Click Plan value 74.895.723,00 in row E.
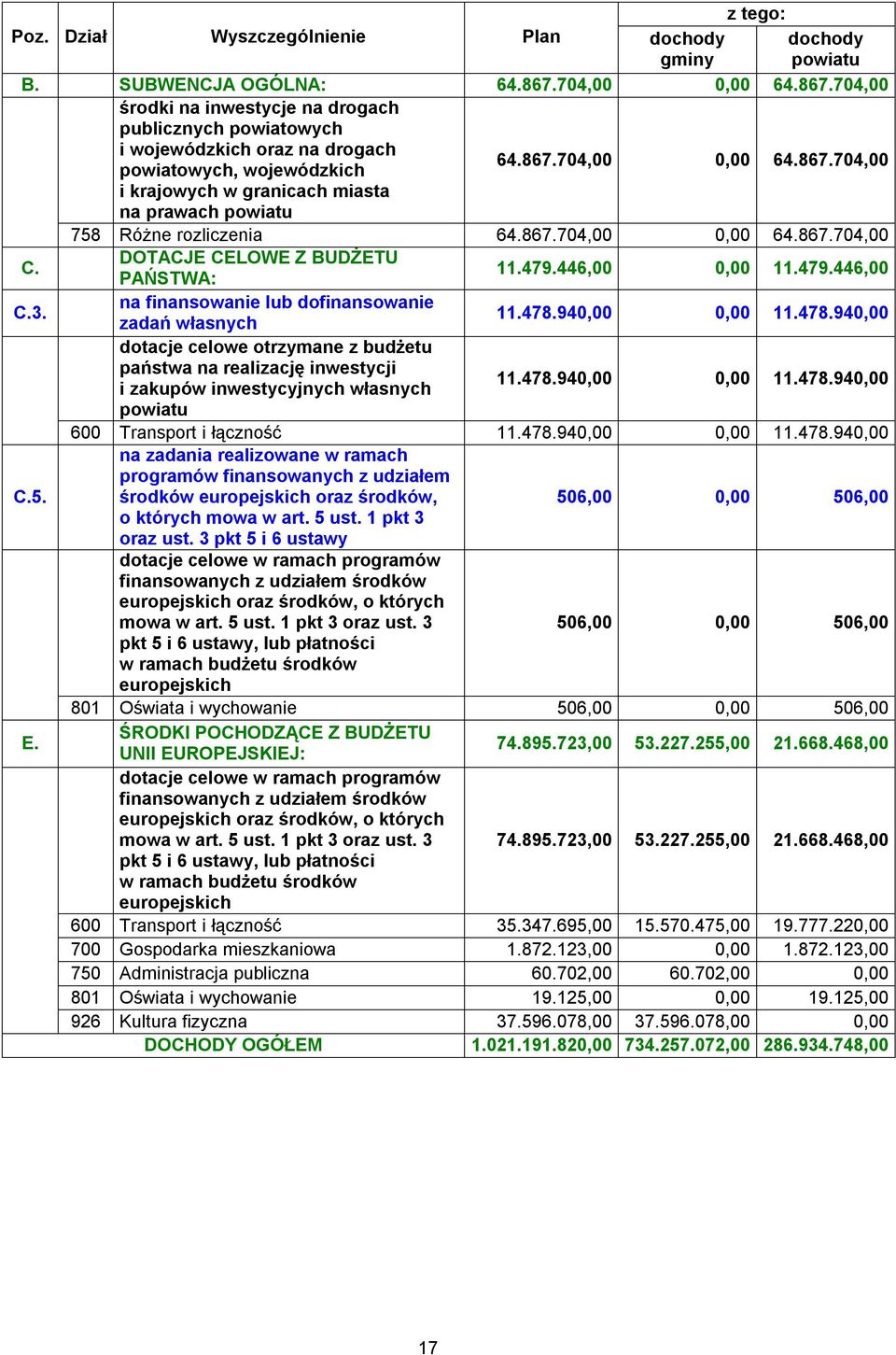Screen dimensions: 896x1355 554,743
